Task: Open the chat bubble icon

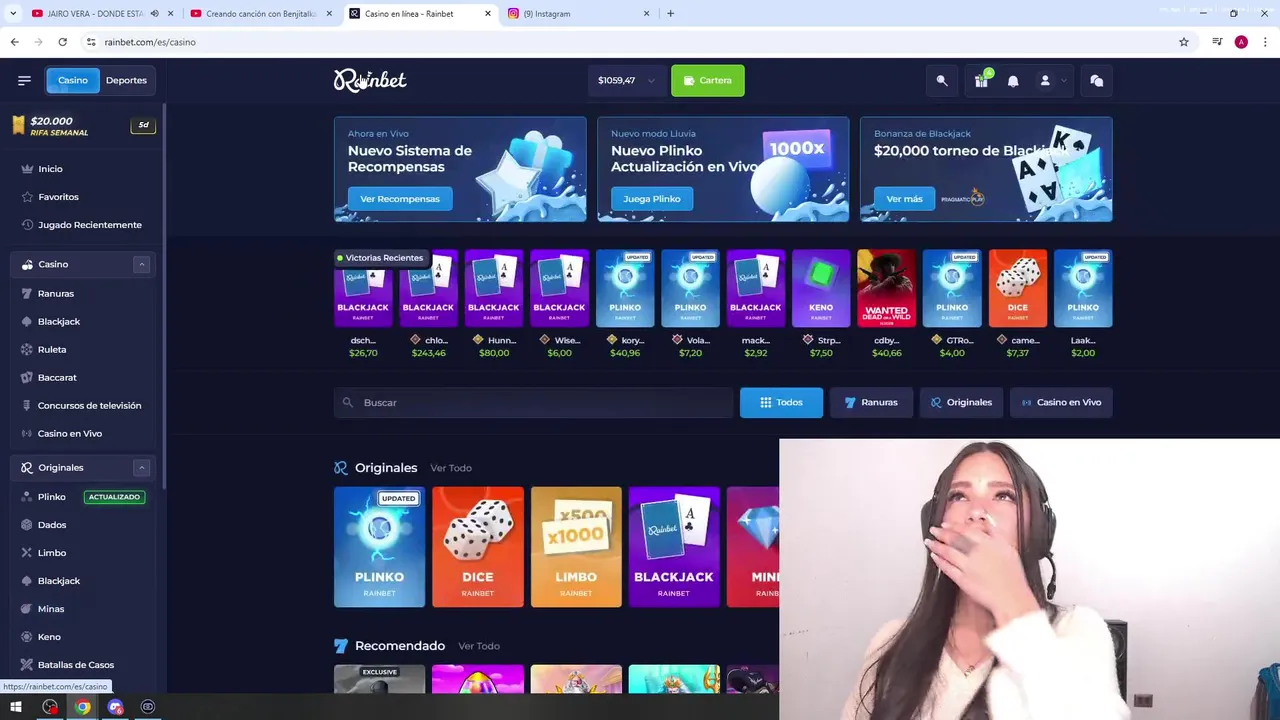Action: [1097, 81]
